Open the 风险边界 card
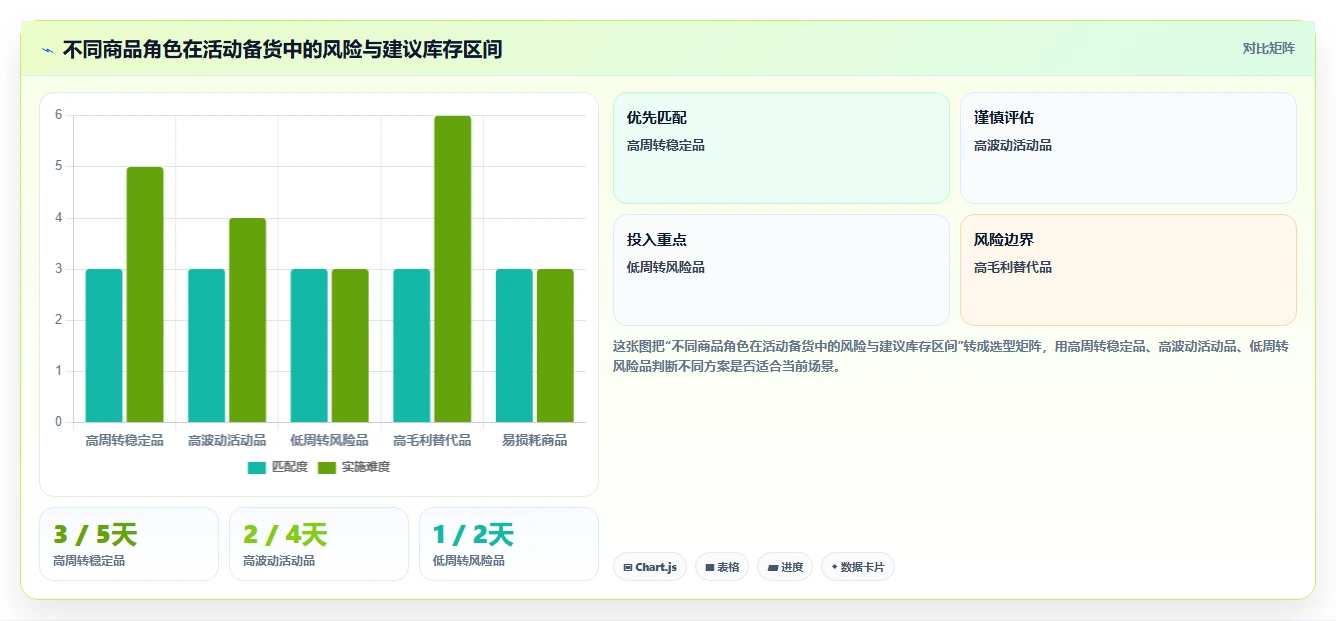The image size is (1336, 621). coord(1128,270)
